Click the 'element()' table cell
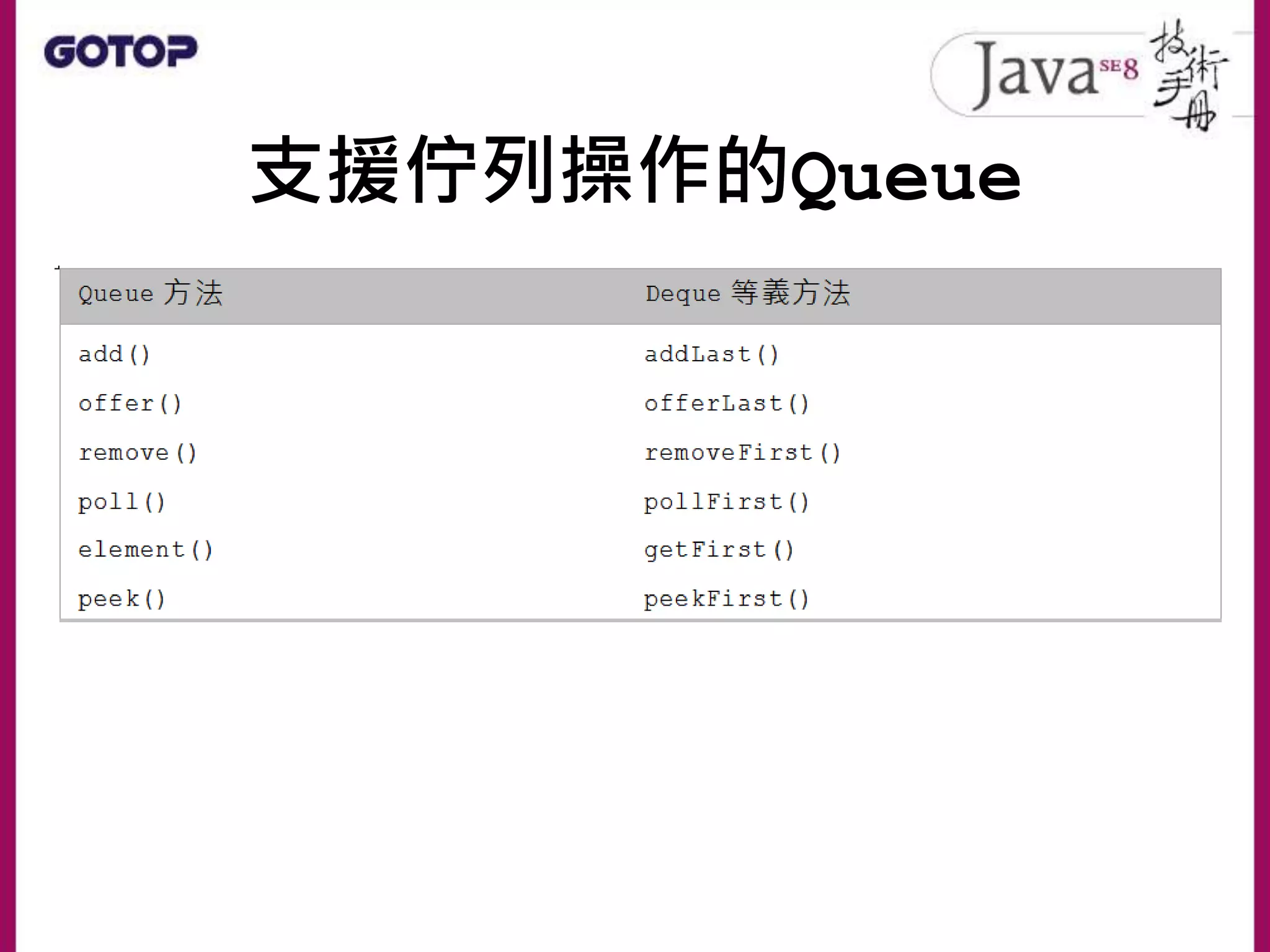 (145, 550)
